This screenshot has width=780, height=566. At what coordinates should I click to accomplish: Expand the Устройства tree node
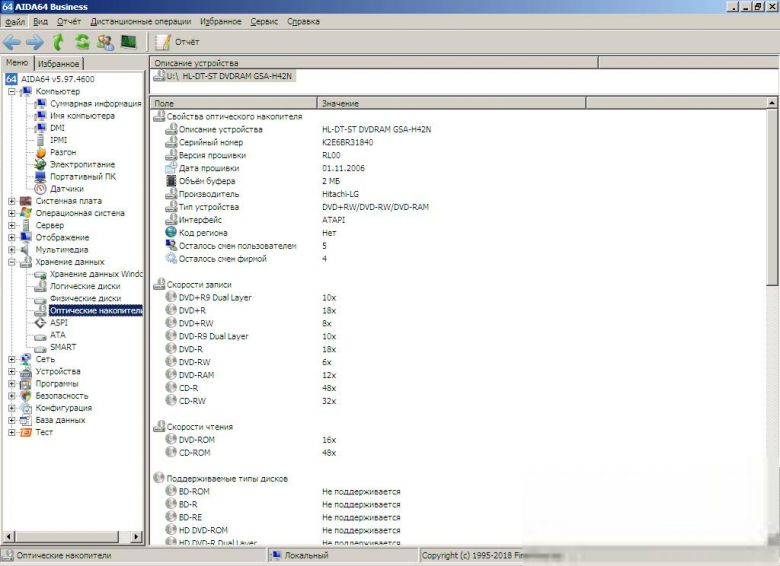point(11,372)
